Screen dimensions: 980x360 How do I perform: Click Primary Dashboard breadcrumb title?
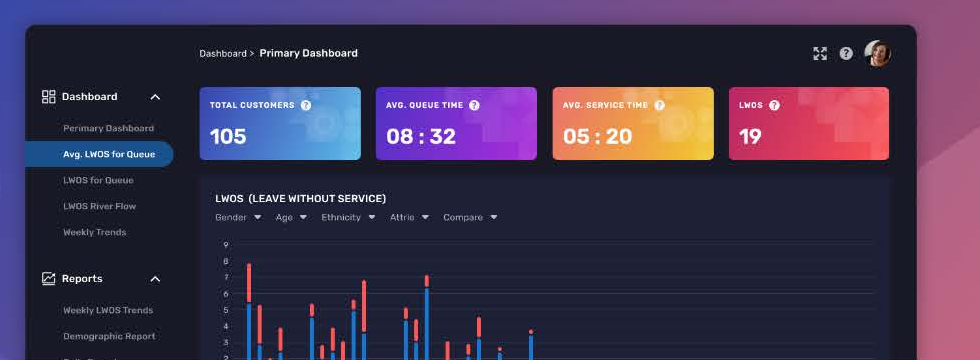tap(309, 54)
